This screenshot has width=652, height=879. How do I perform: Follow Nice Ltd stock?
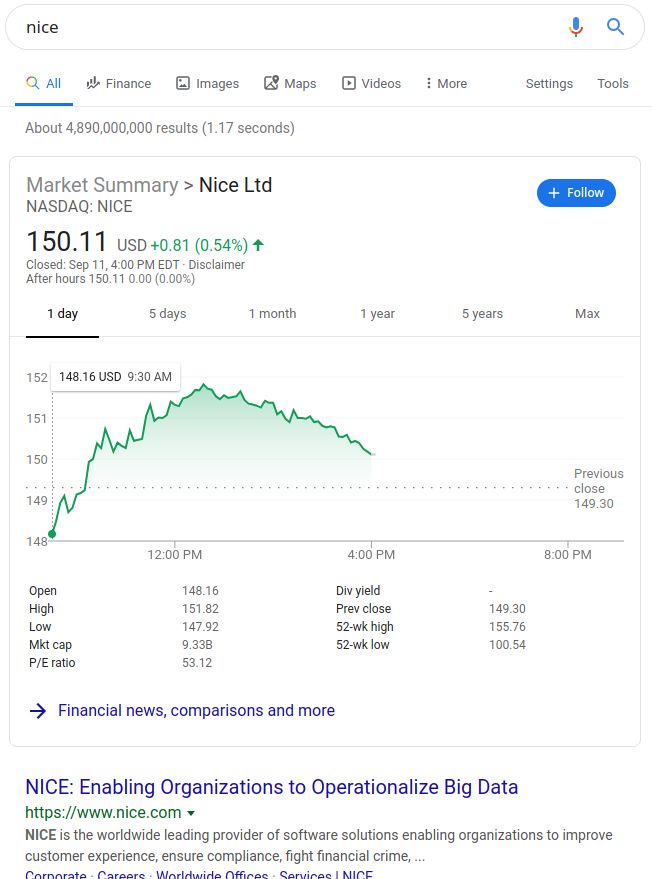tap(576, 193)
